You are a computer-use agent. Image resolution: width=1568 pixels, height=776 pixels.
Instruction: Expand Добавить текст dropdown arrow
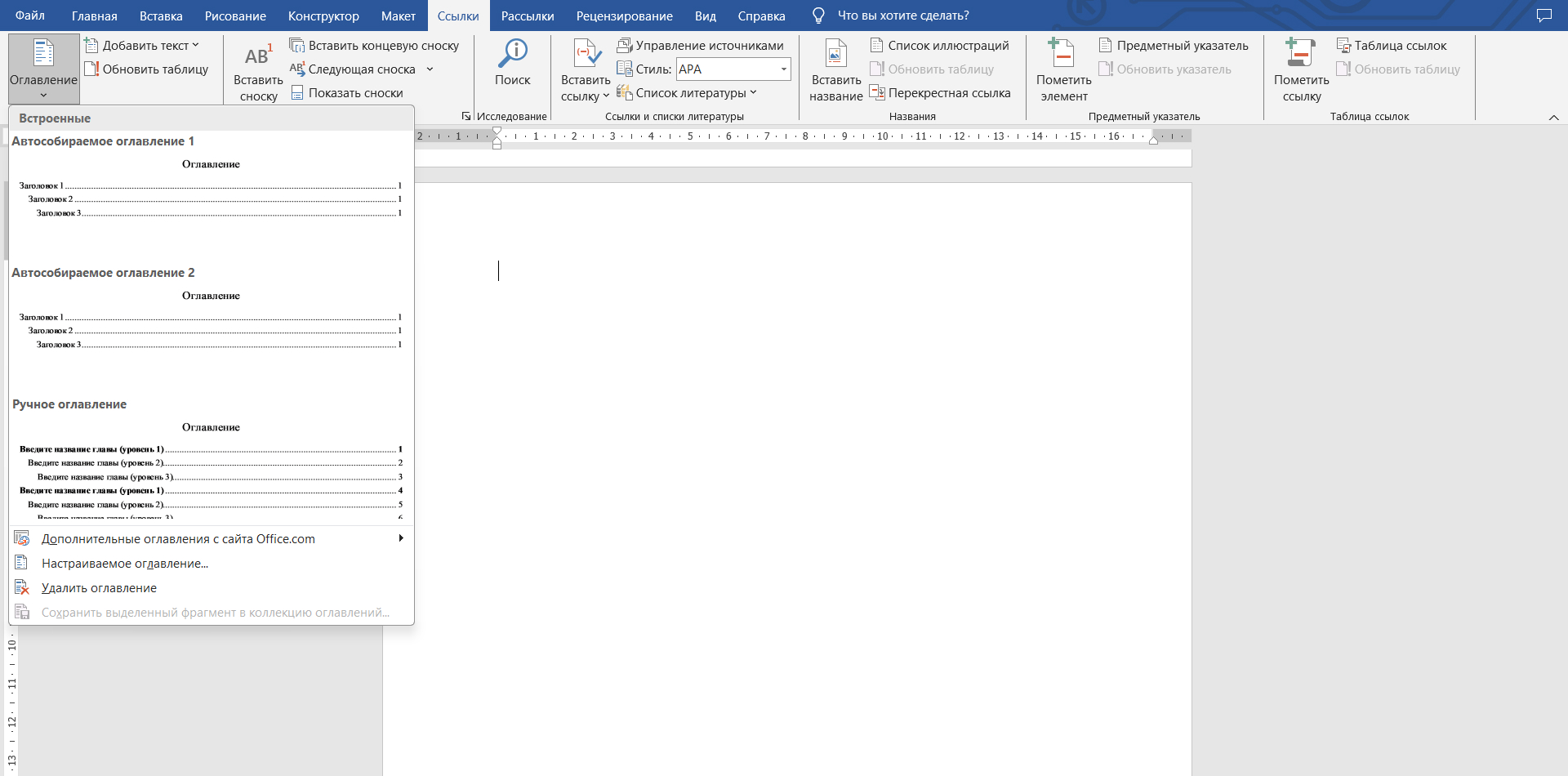(x=195, y=45)
